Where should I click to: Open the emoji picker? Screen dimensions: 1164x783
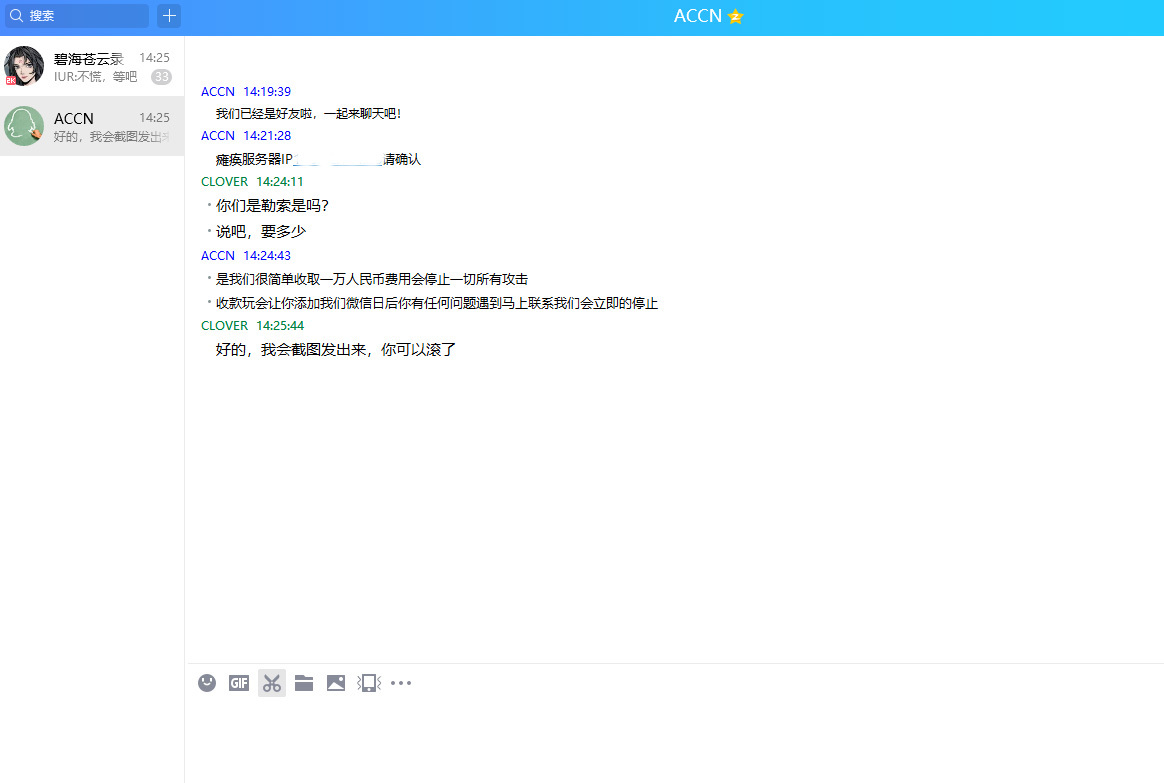207,683
